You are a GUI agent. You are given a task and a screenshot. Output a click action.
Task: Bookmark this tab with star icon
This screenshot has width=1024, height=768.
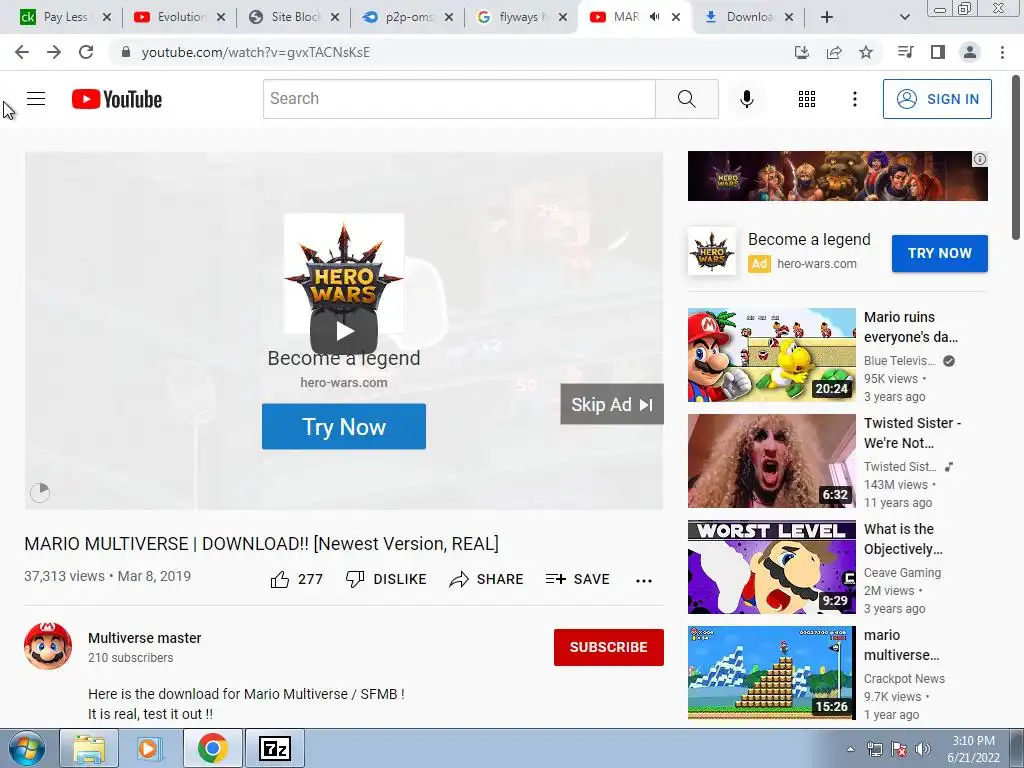[x=866, y=52]
